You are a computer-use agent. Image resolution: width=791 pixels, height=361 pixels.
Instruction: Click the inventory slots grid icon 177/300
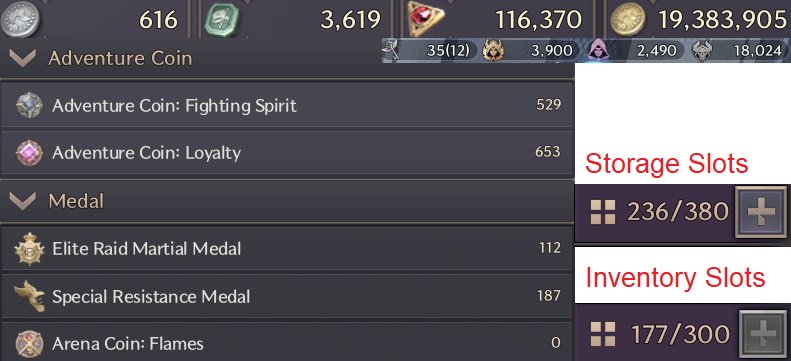pos(603,334)
